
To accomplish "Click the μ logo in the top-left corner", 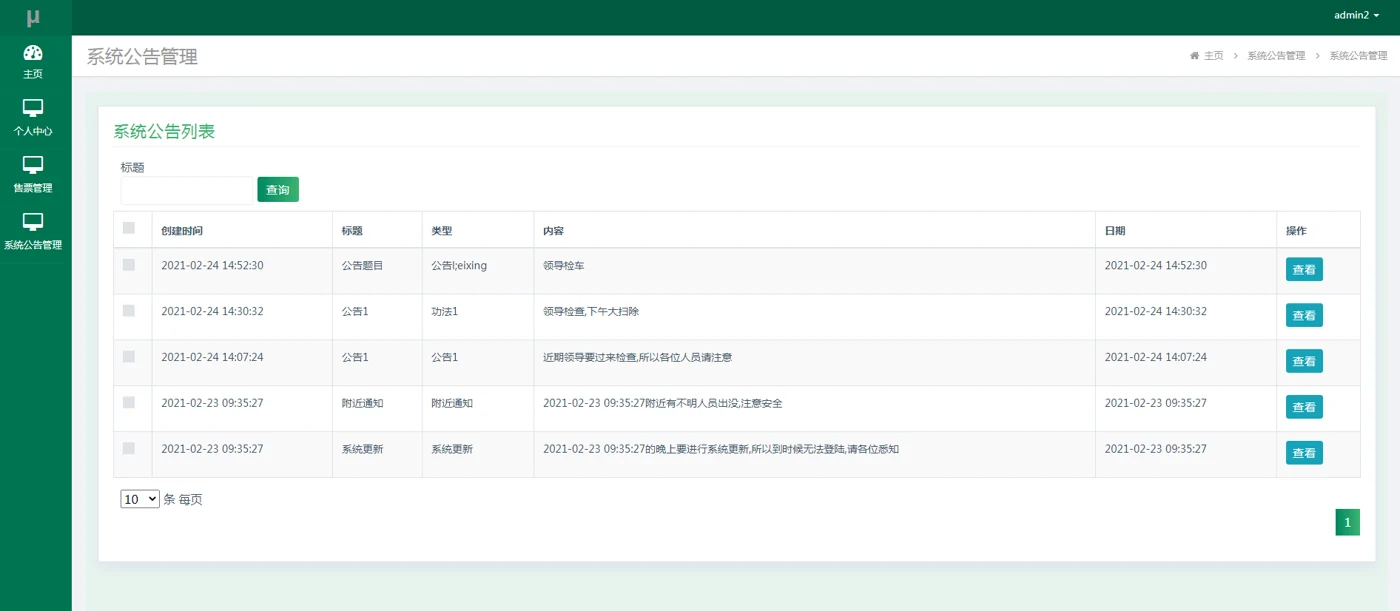I will [x=33, y=17].
